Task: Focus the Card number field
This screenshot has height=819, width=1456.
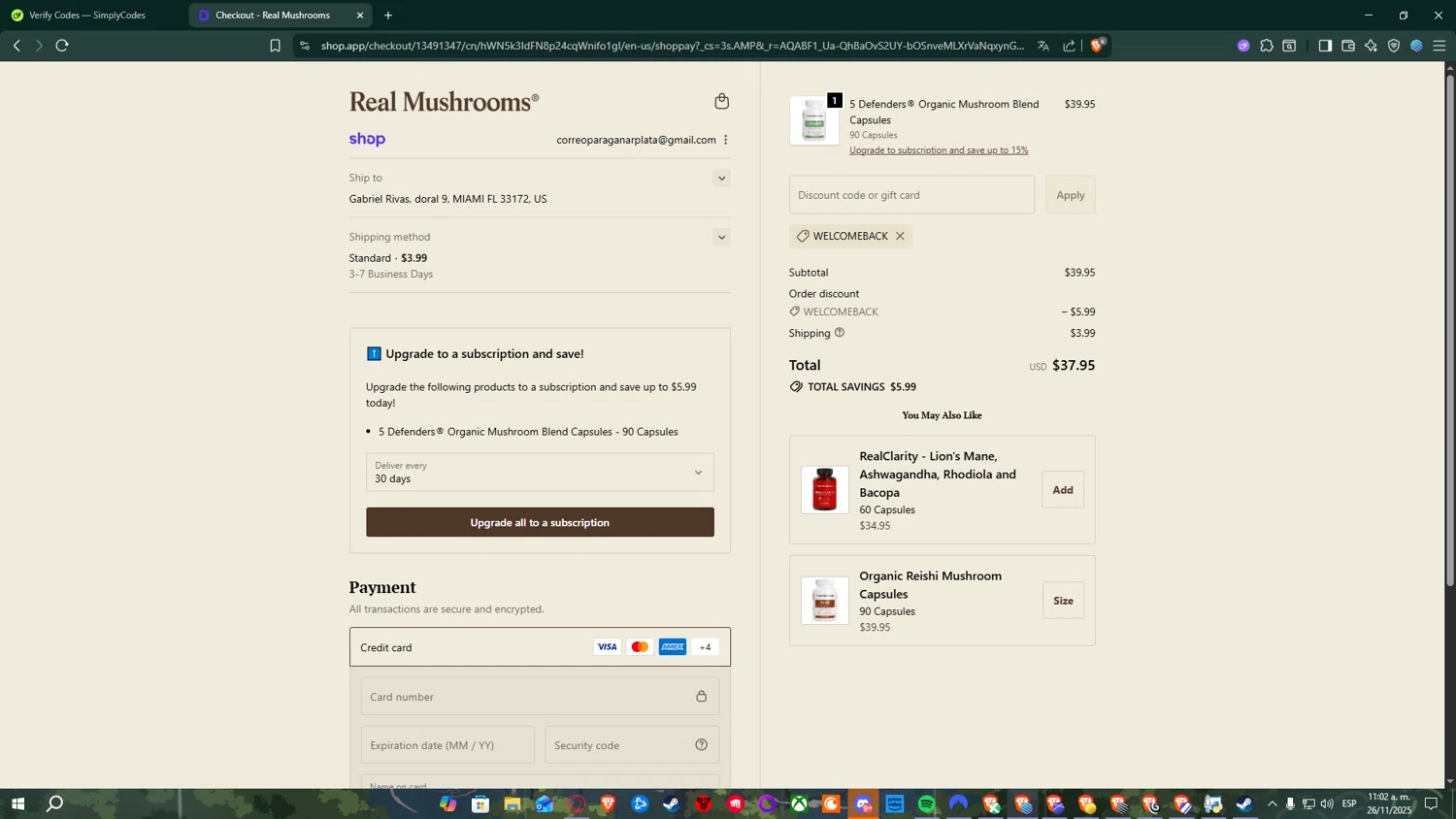Action: (x=540, y=697)
